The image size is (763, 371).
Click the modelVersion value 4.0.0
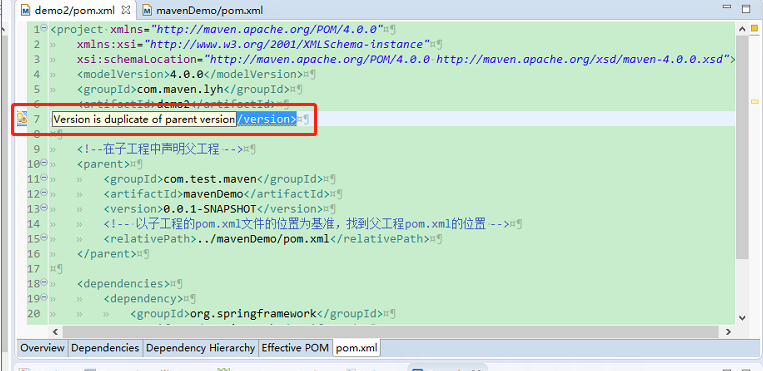click(x=186, y=74)
